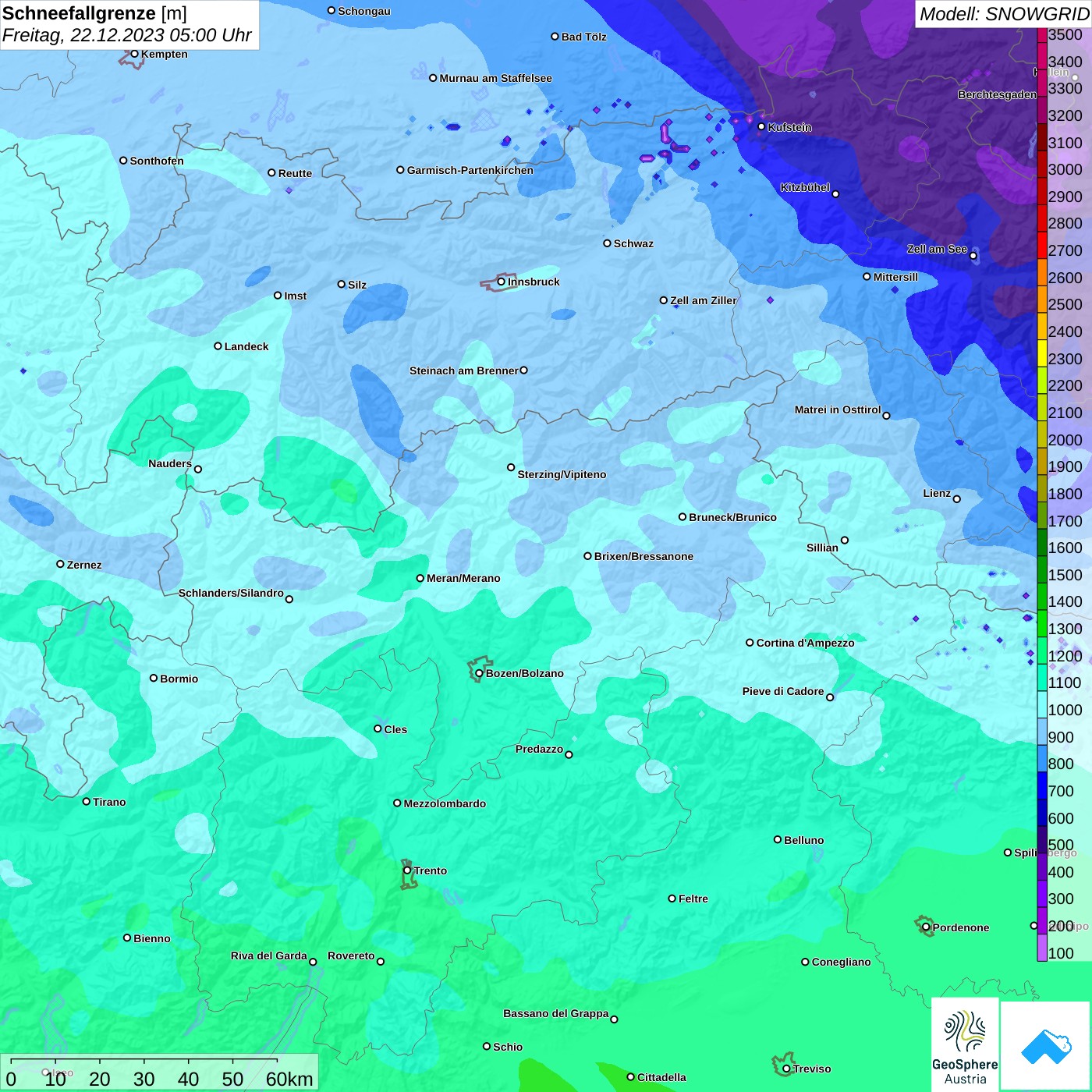Click the Bassano del Grappa label
Viewport: 1092px width, 1092px height.
(x=556, y=1013)
